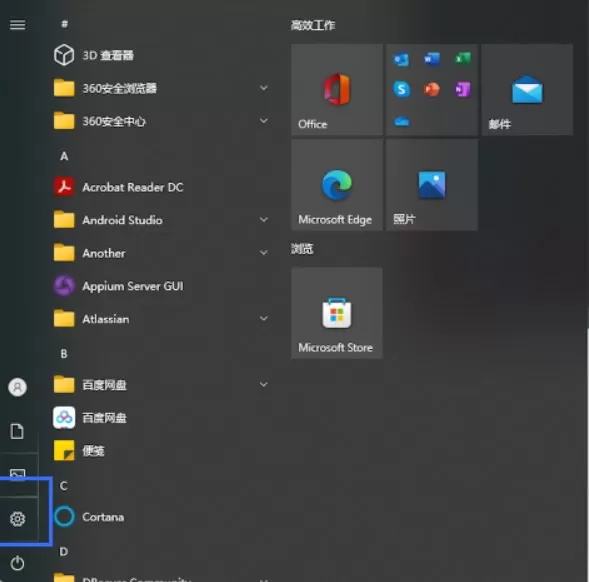Click the 高效工作 group title
This screenshot has width=589, height=582.
pyautogui.click(x=313, y=25)
